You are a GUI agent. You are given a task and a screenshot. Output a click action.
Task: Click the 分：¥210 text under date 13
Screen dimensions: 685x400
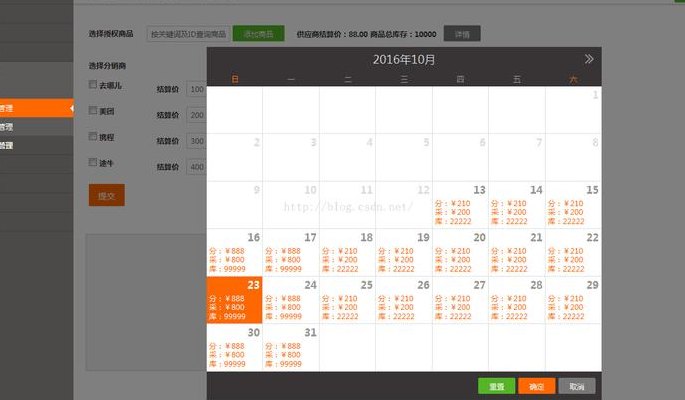pyautogui.click(x=453, y=203)
